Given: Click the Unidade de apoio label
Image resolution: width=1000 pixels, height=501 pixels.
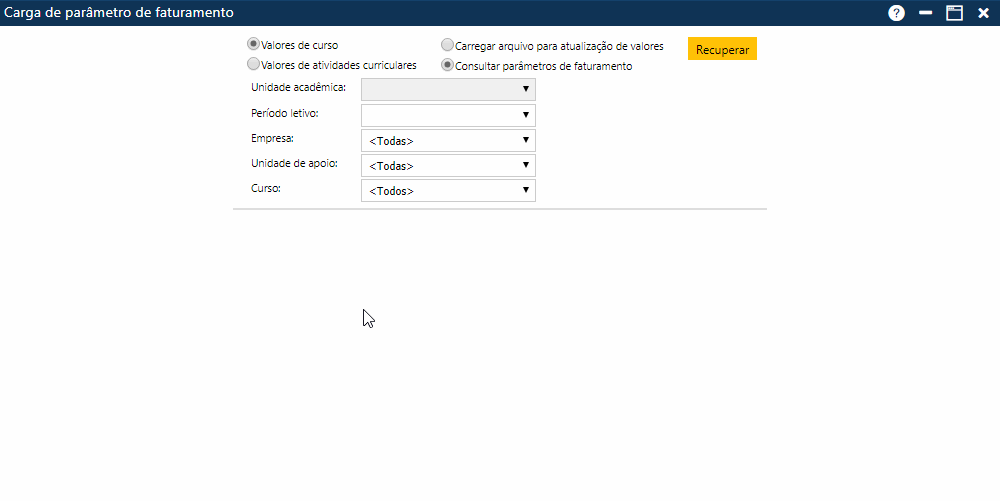Looking at the screenshot, I should [294, 163].
